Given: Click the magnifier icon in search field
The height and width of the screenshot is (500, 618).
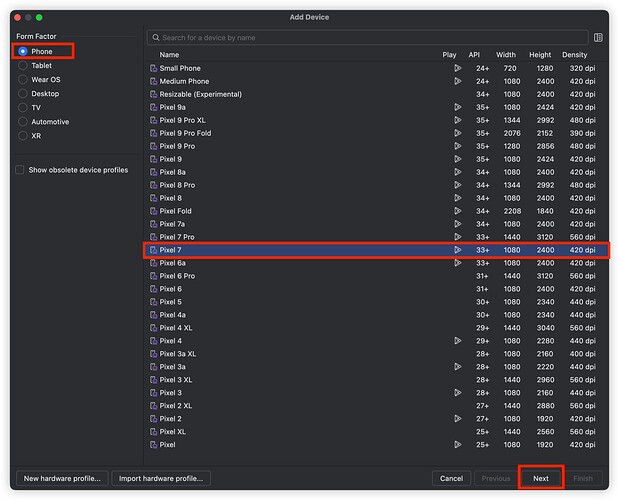Looking at the screenshot, I should click(x=156, y=37).
